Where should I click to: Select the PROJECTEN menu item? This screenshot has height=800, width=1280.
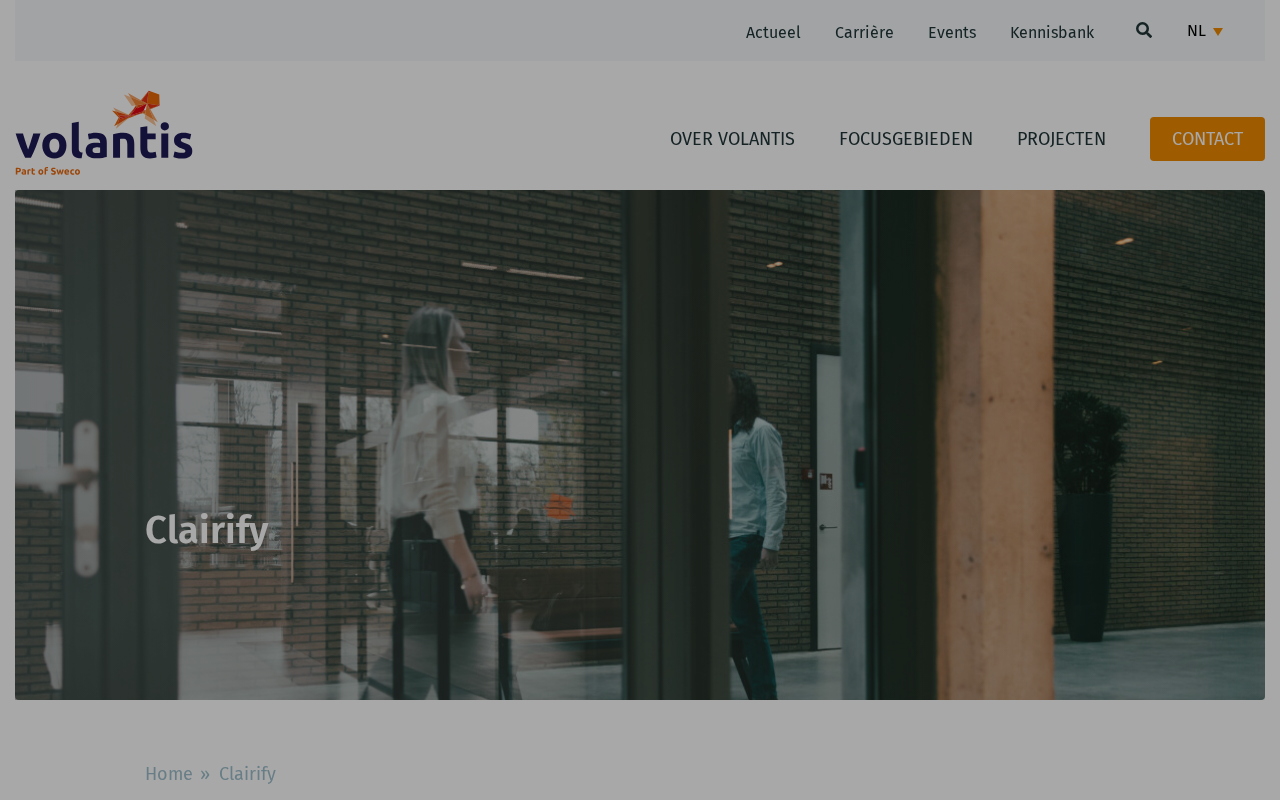click(1061, 139)
